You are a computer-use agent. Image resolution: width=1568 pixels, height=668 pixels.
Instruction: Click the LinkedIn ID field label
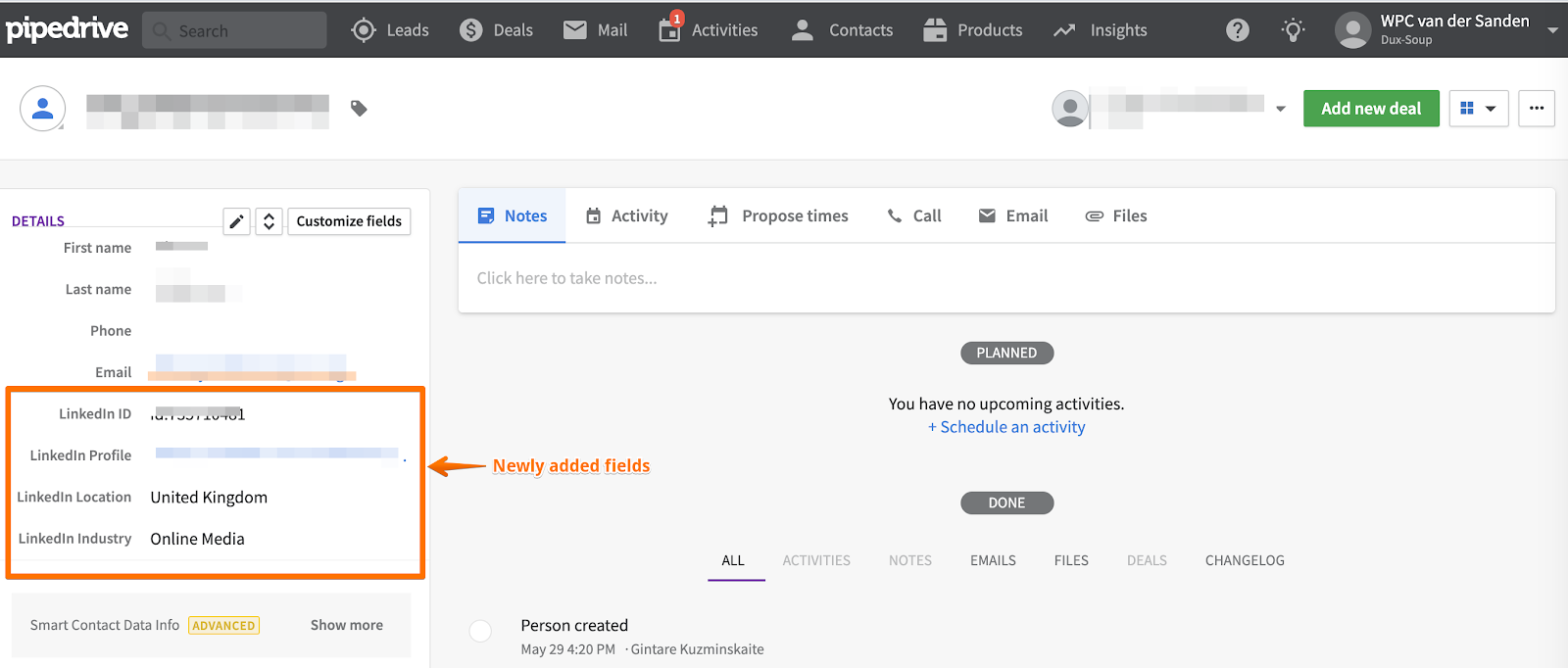(95, 414)
